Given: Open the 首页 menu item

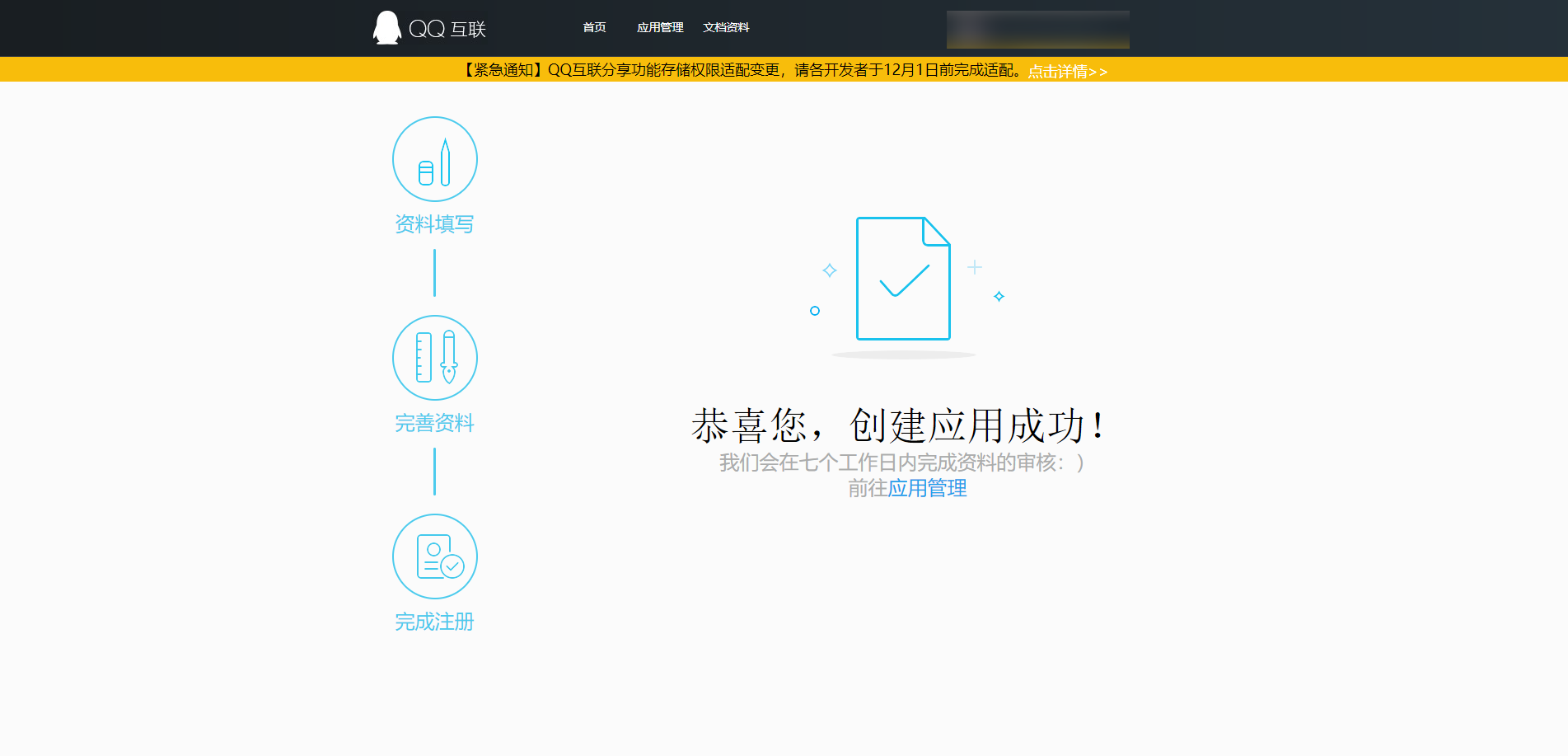Looking at the screenshot, I should (593, 27).
